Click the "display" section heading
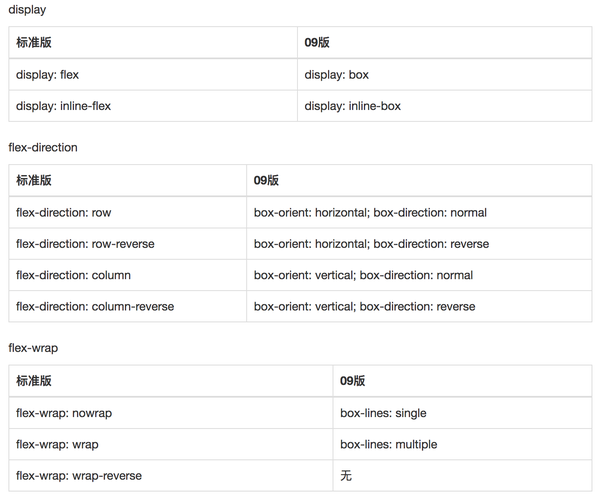 (x=27, y=10)
